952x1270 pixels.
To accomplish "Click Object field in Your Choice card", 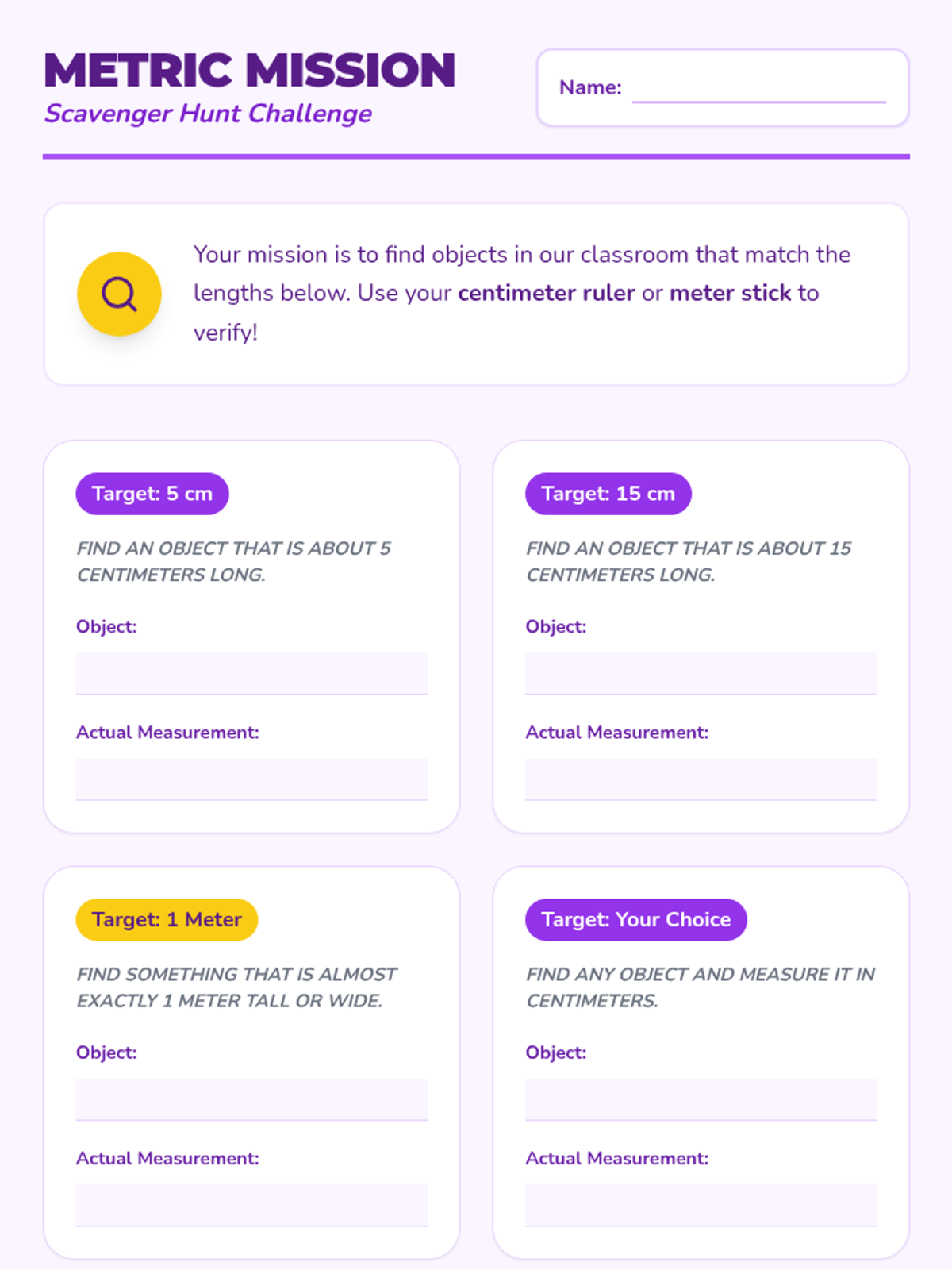I will [x=701, y=1099].
